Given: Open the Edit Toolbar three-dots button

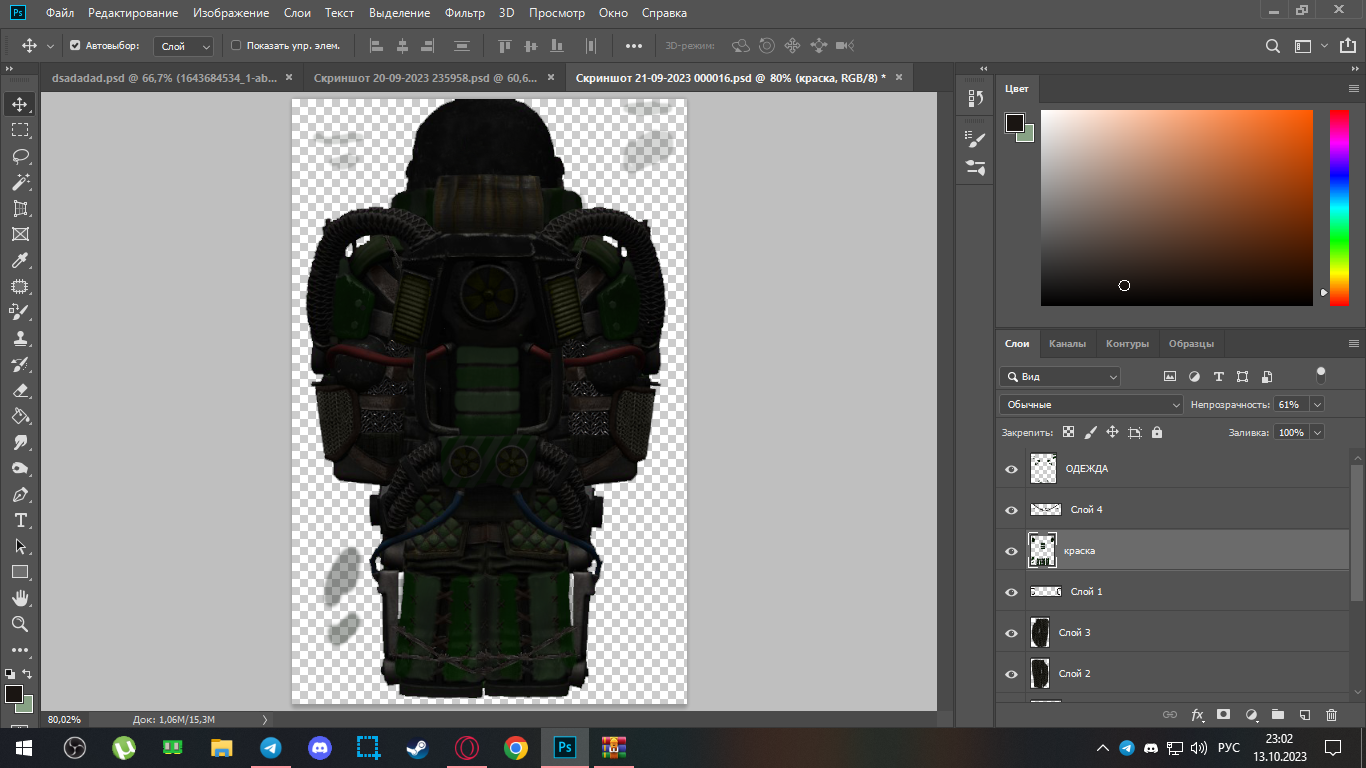Looking at the screenshot, I should [20, 650].
